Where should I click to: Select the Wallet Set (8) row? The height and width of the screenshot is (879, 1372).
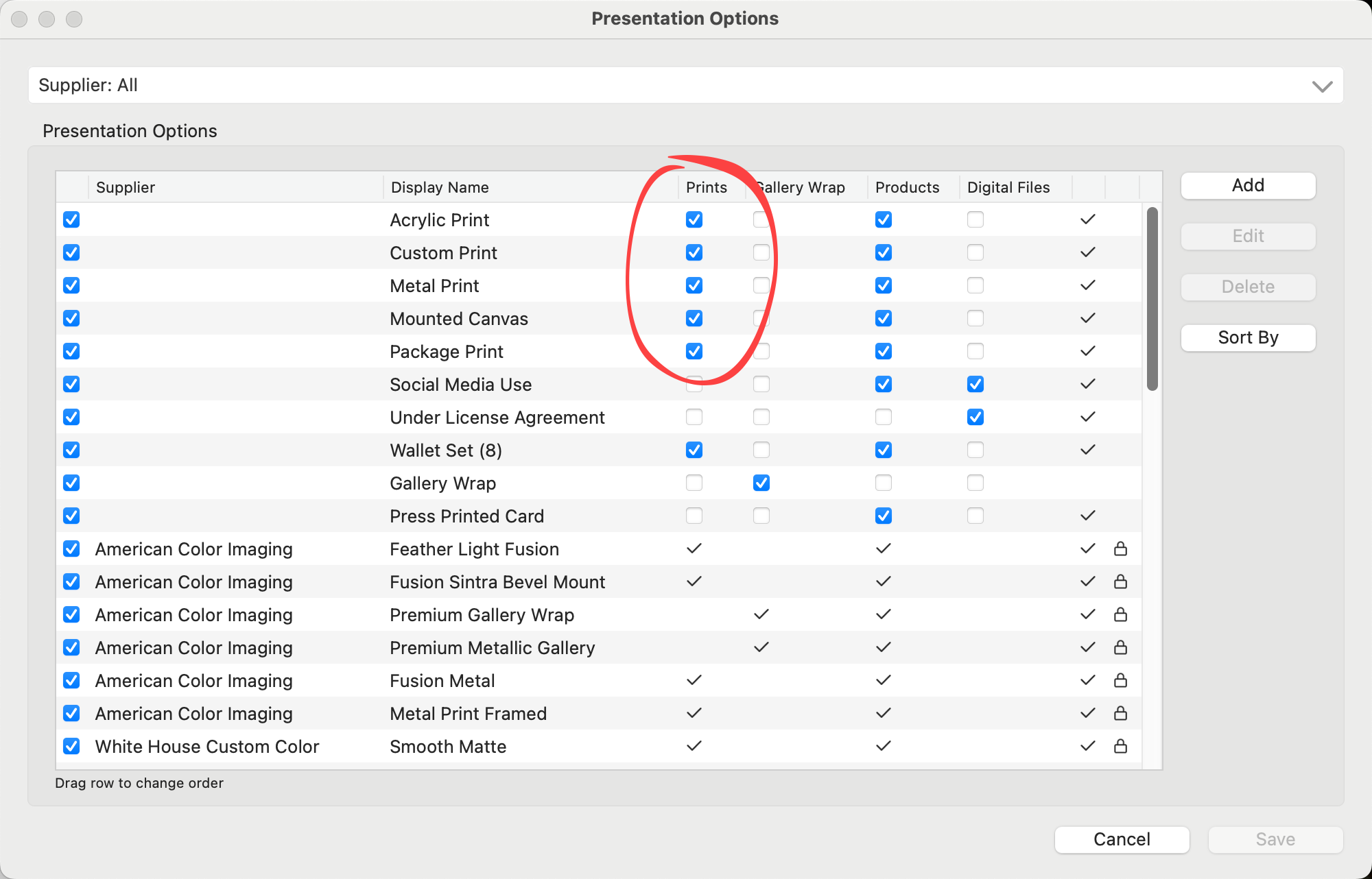(x=446, y=450)
